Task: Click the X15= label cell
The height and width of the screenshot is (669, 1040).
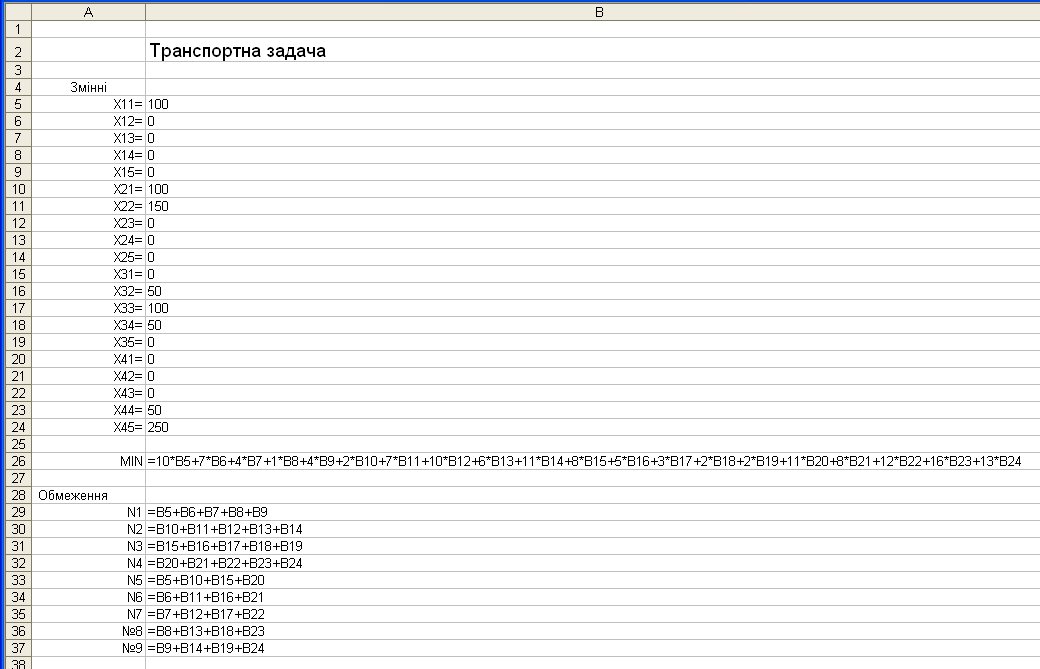Action: [x=88, y=172]
